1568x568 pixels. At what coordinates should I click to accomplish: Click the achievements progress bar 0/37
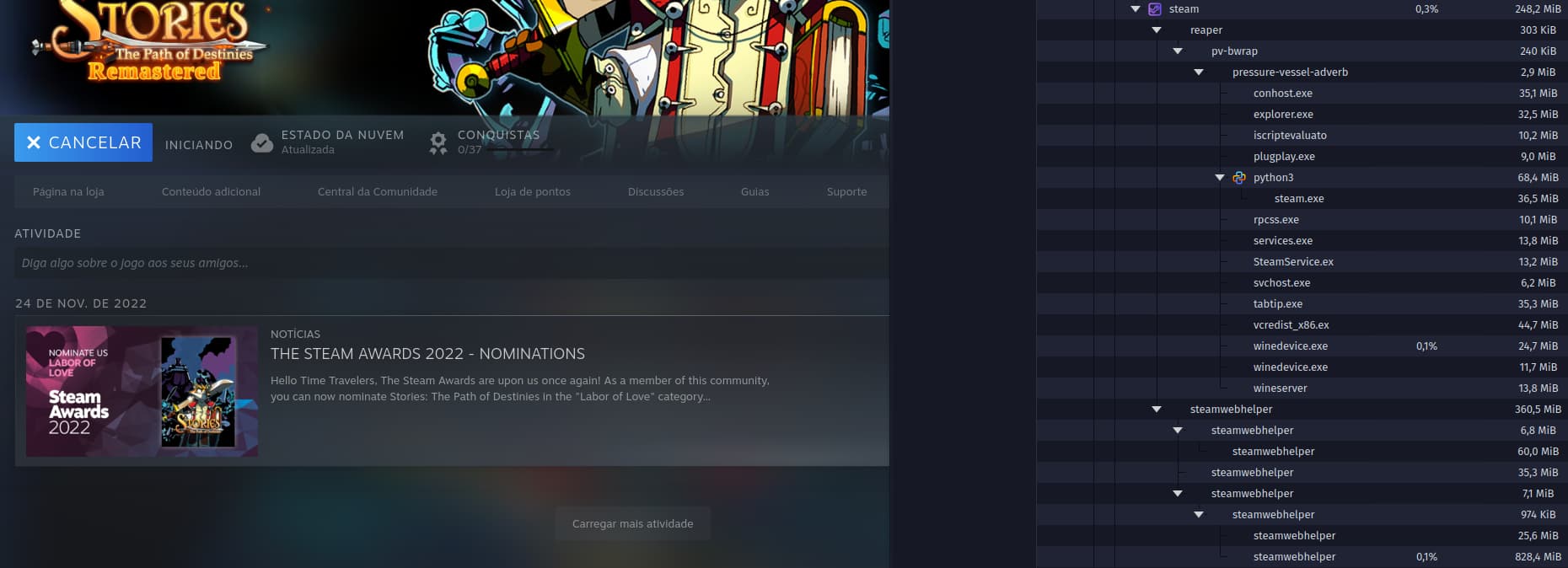(519, 150)
